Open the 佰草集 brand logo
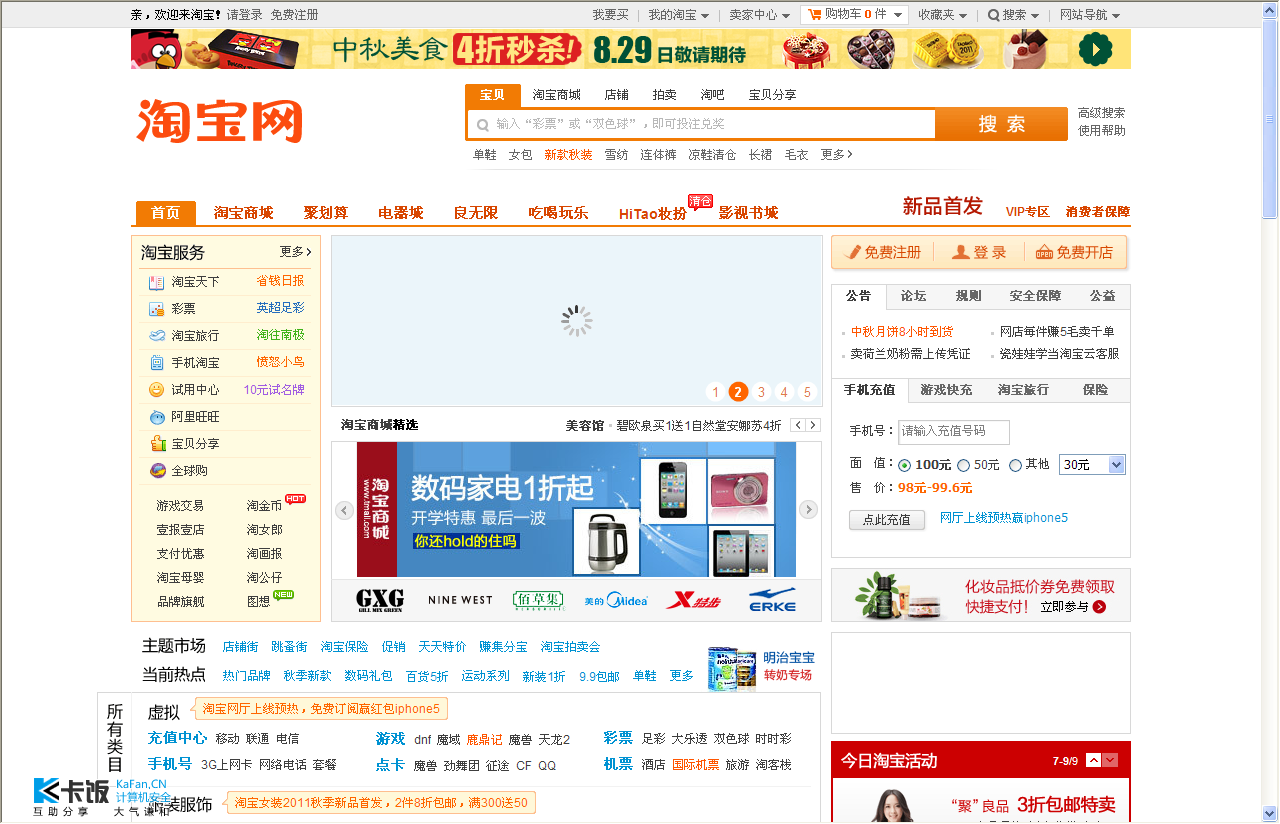 click(539, 600)
